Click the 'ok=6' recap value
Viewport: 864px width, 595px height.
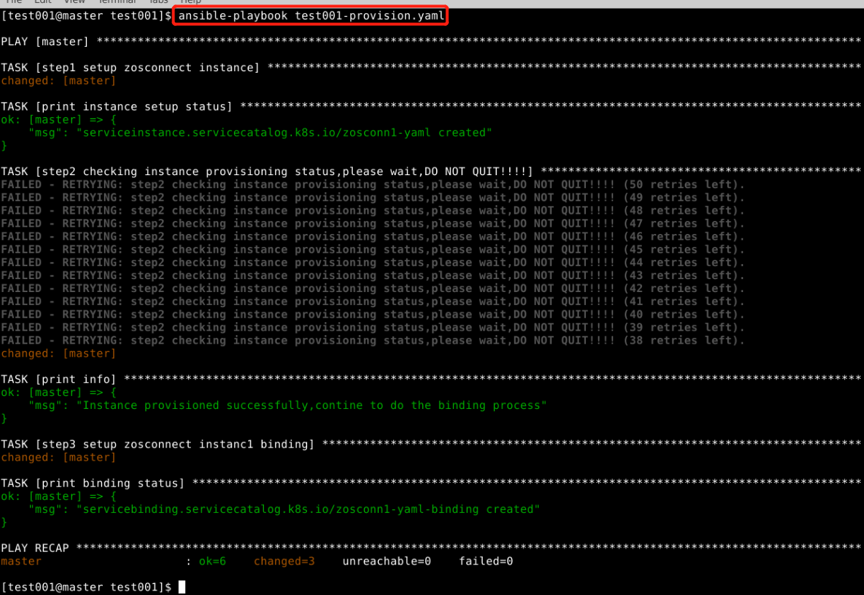coord(212,561)
